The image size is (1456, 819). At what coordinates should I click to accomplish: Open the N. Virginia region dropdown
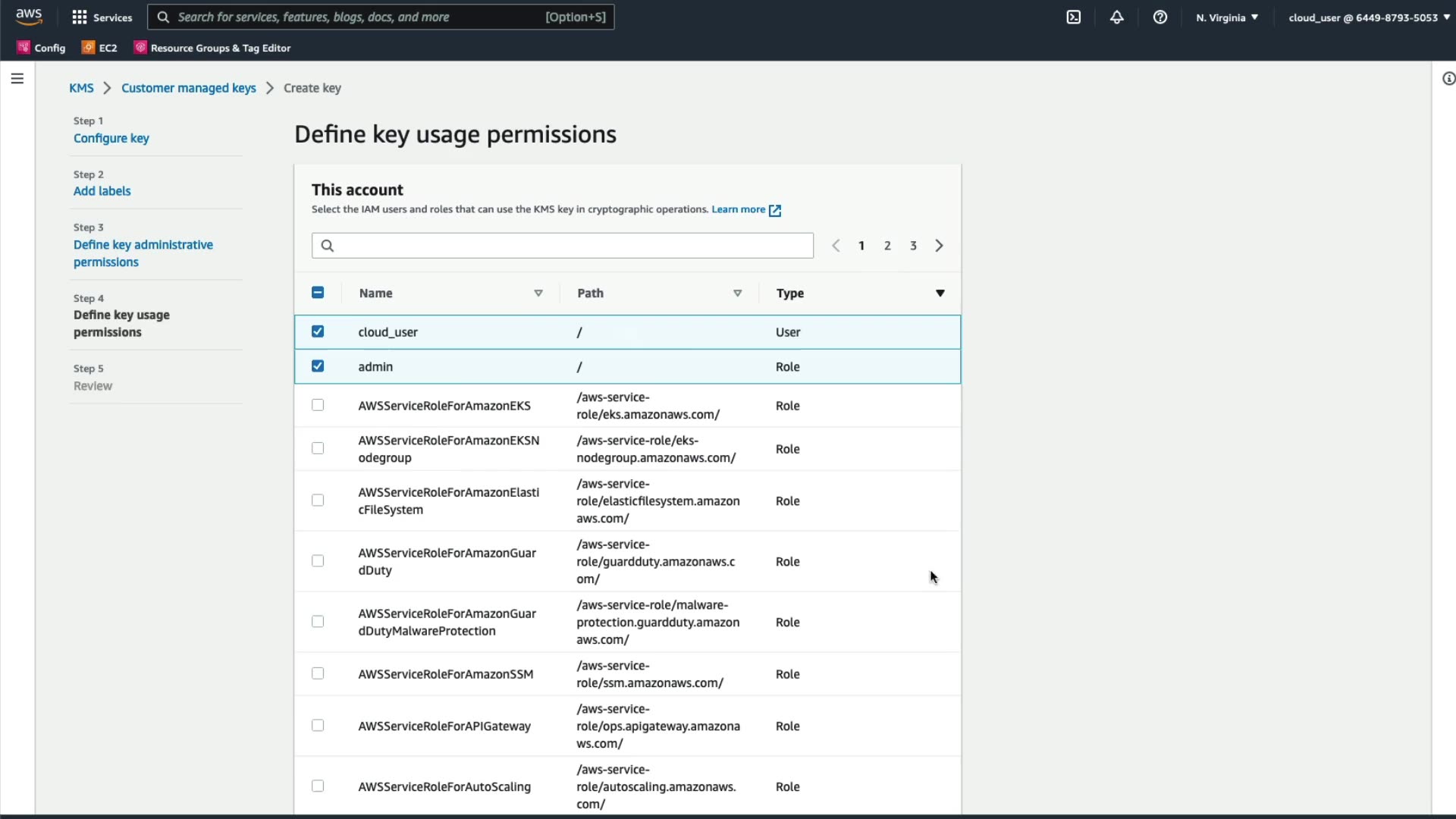[x=1227, y=17]
